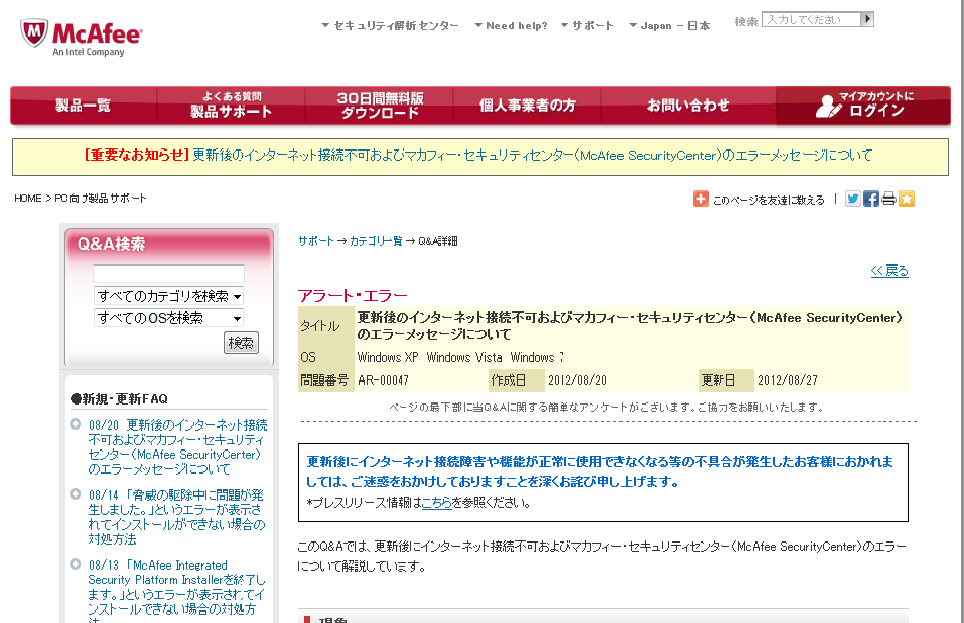Click こちら press release link
Viewport: 964px width, 623px height.
pyautogui.click(x=437, y=502)
